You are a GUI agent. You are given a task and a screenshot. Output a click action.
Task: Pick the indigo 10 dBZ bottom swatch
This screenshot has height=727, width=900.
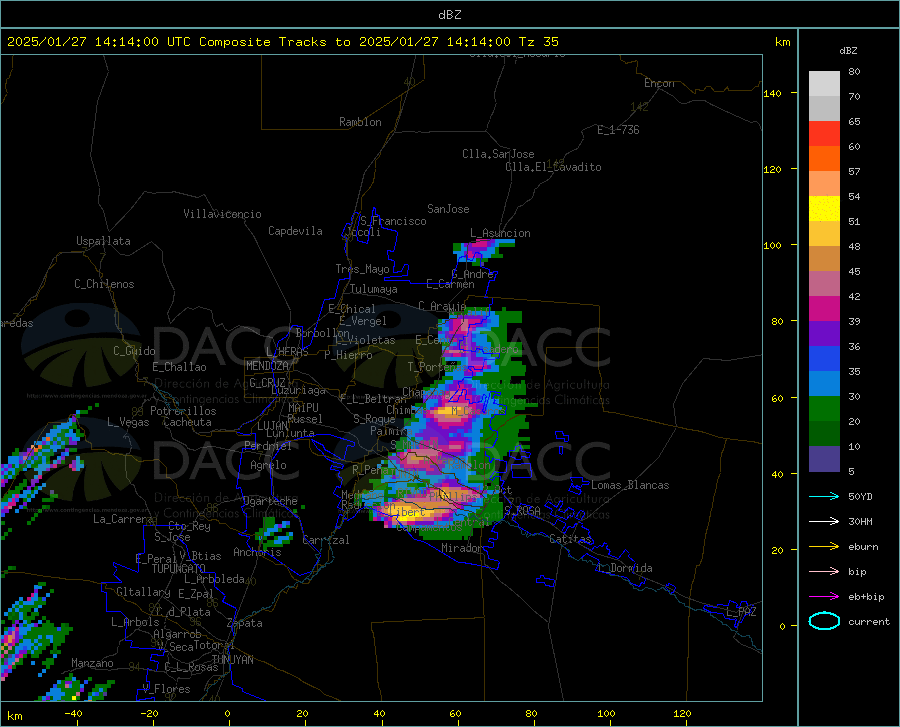tap(824, 458)
